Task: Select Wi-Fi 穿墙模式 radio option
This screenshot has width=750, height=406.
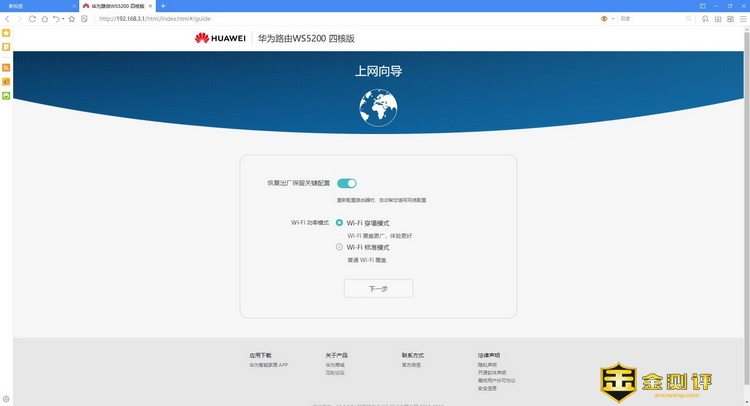Action: pos(340,222)
